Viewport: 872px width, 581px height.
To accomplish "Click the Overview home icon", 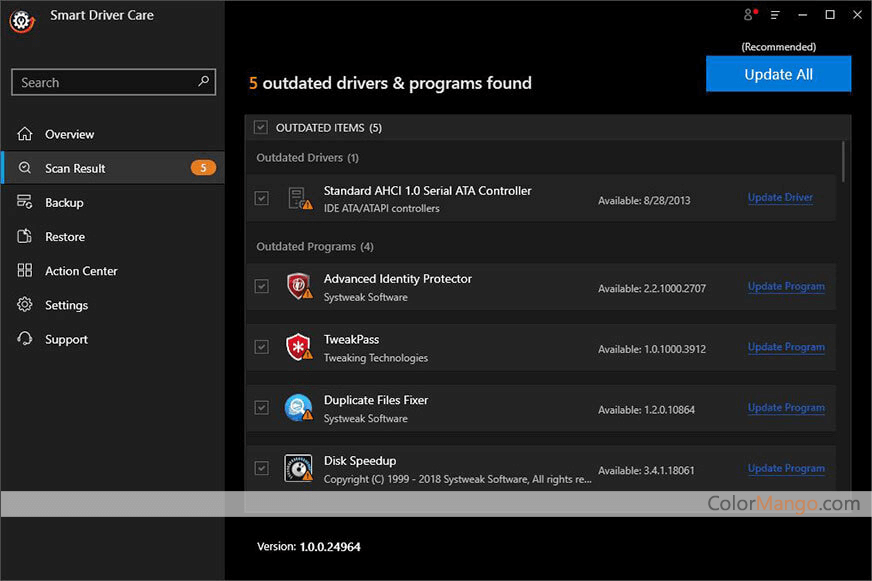I will coord(24,134).
